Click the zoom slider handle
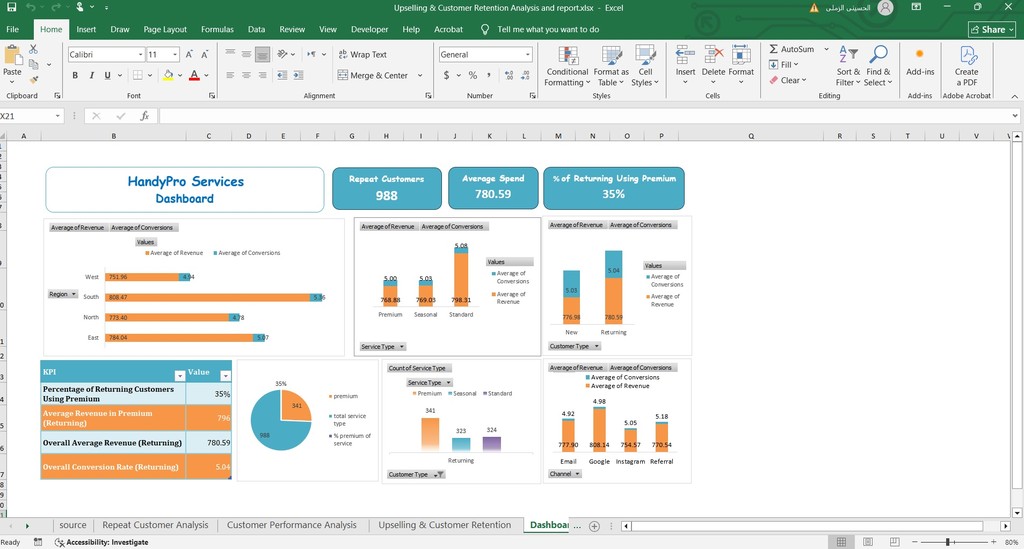The width and height of the screenshot is (1024, 549). coord(948,542)
